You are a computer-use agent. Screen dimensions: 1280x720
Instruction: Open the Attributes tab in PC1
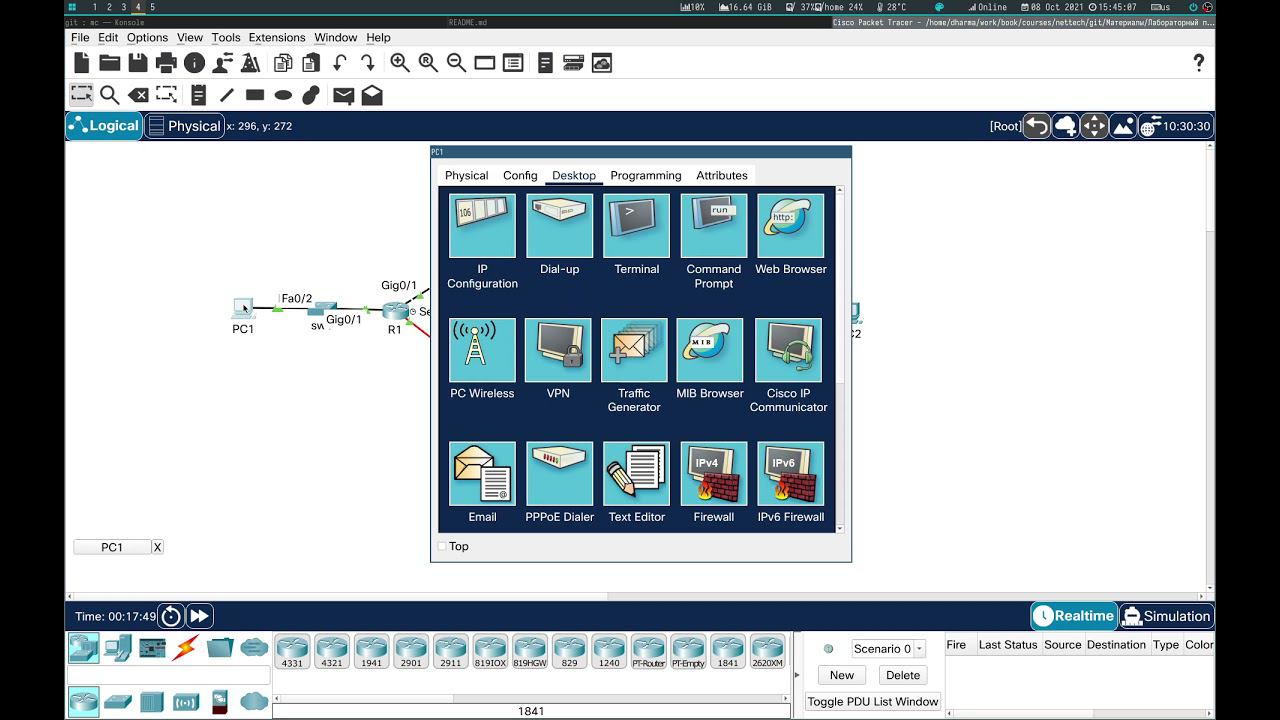point(722,175)
